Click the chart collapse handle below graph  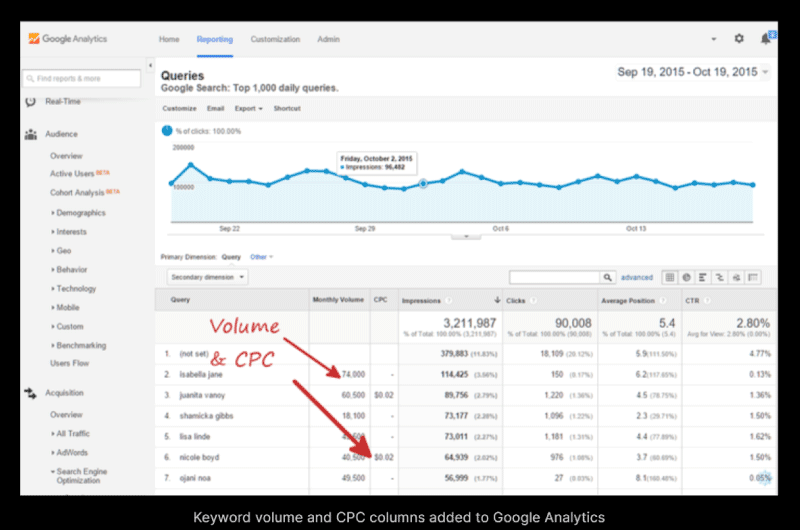point(466,237)
